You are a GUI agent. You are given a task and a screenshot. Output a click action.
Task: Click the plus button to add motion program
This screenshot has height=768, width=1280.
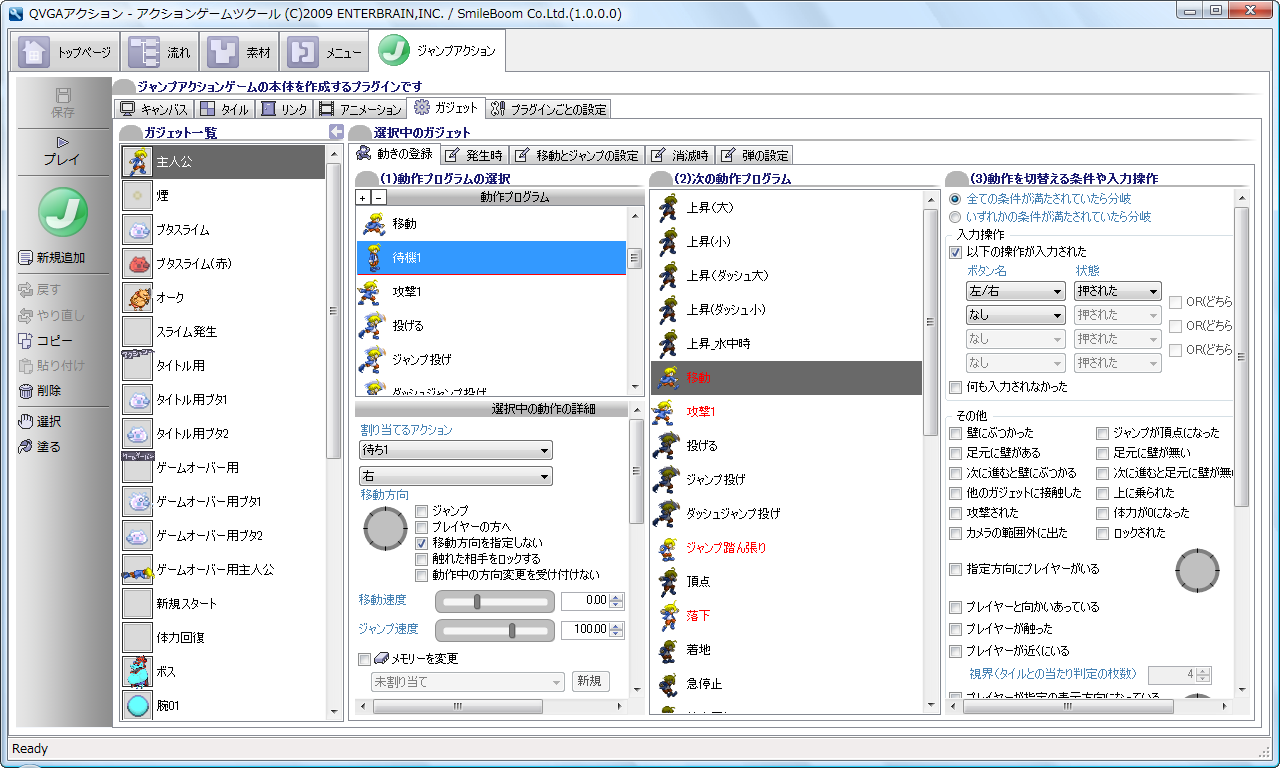pos(363,198)
